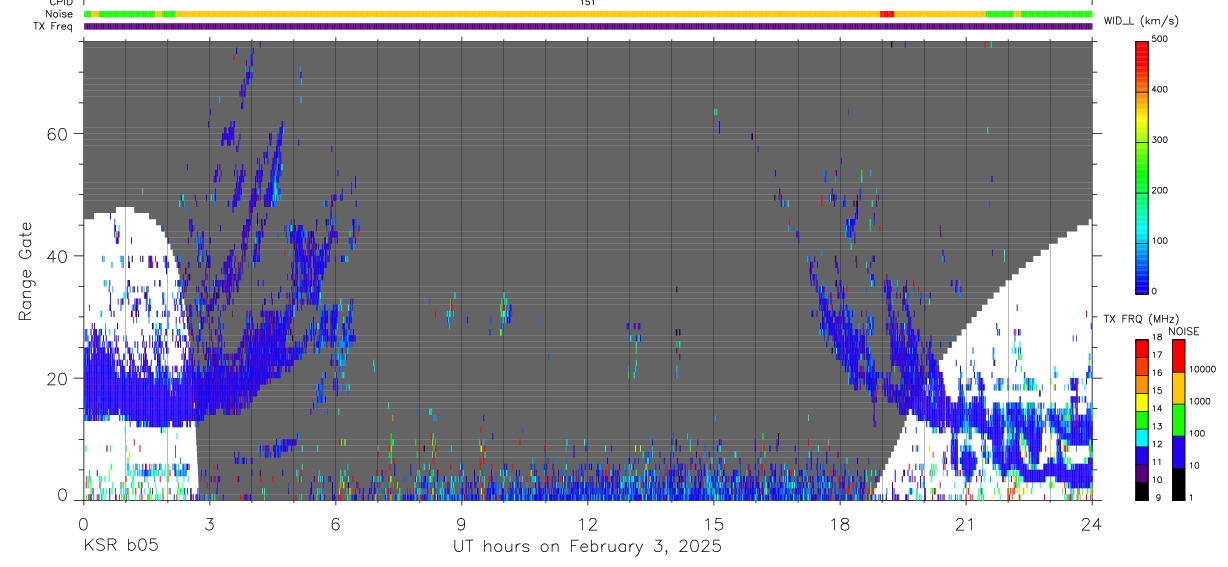Viewport: 1228px width, 567px height.
Task: Click the '200' label on WID colorbar
Action: point(1161,191)
